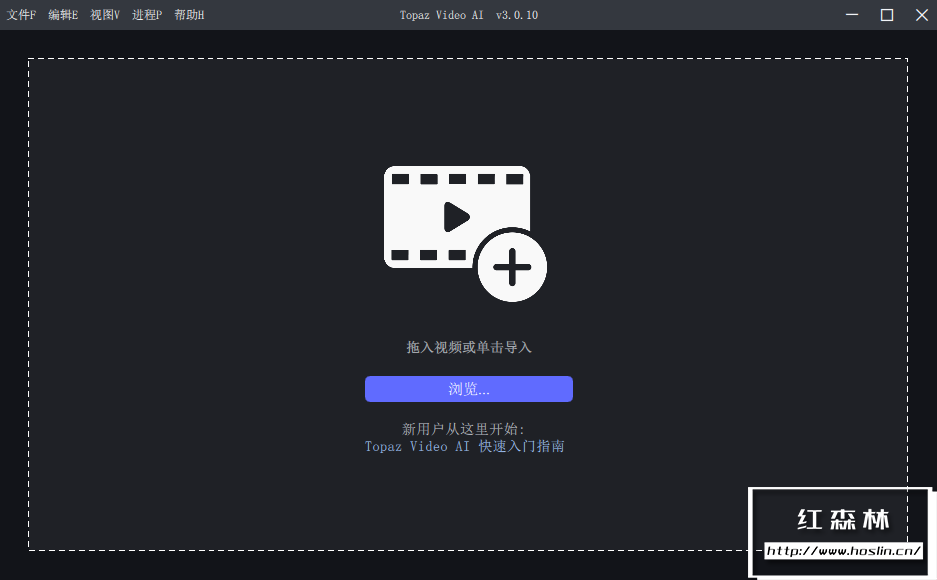The width and height of the screenshot is (937, 580).
Task: Maximize the Topaz Video AI window
Action: (x=887, y=15)
